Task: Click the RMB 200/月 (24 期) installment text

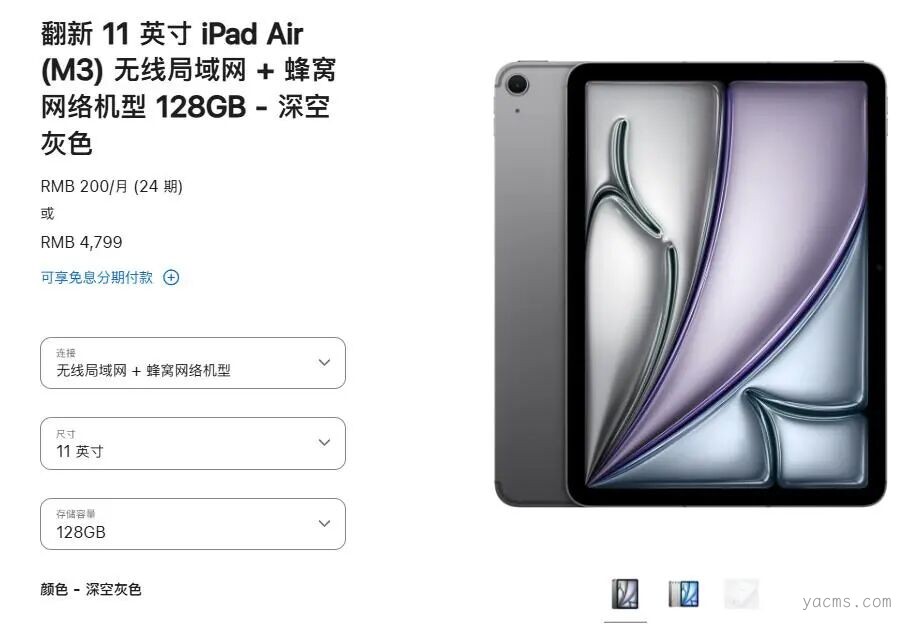Action: pyautogui.click(x=112, y=187)
